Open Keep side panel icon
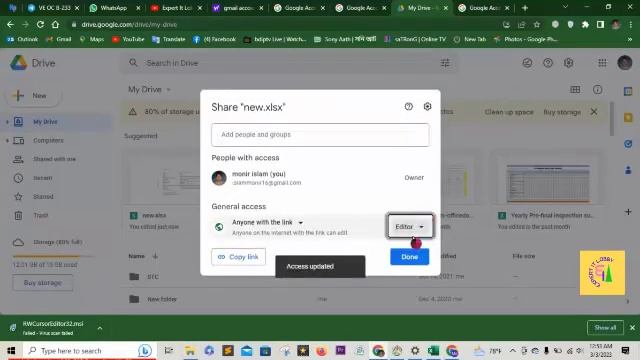 coord(628,118)
